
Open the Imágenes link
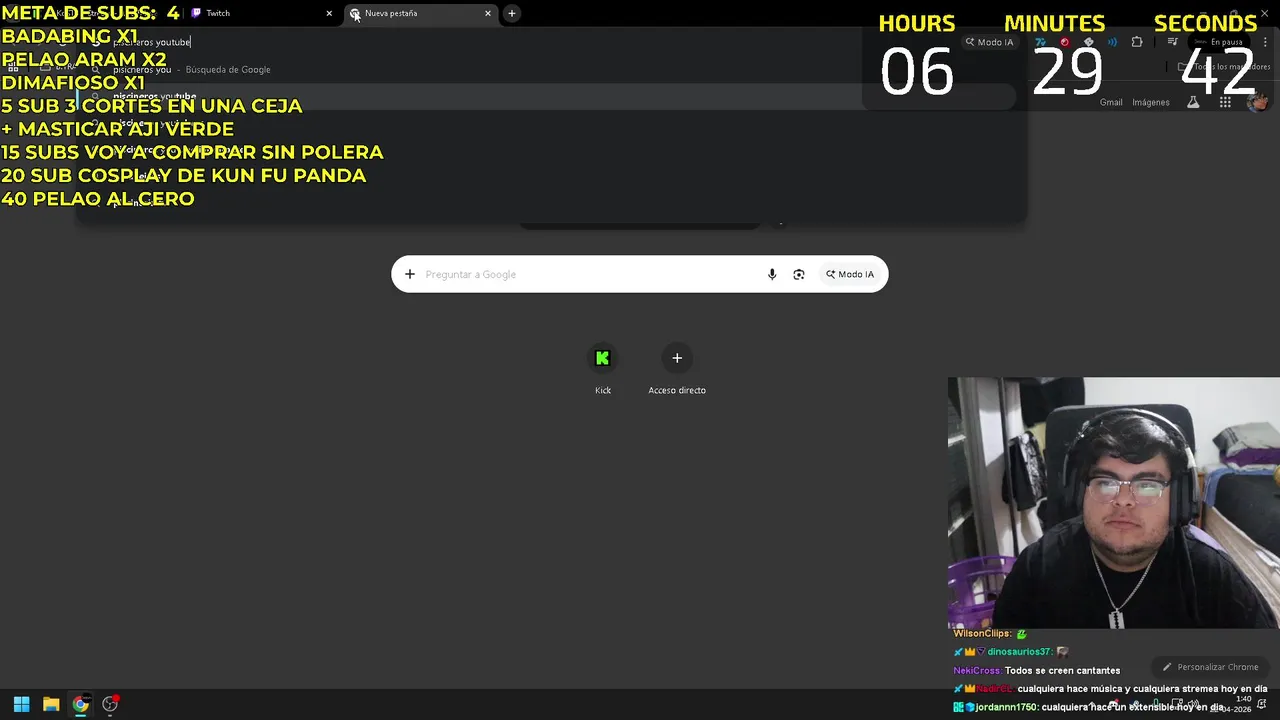(1151, 102)
